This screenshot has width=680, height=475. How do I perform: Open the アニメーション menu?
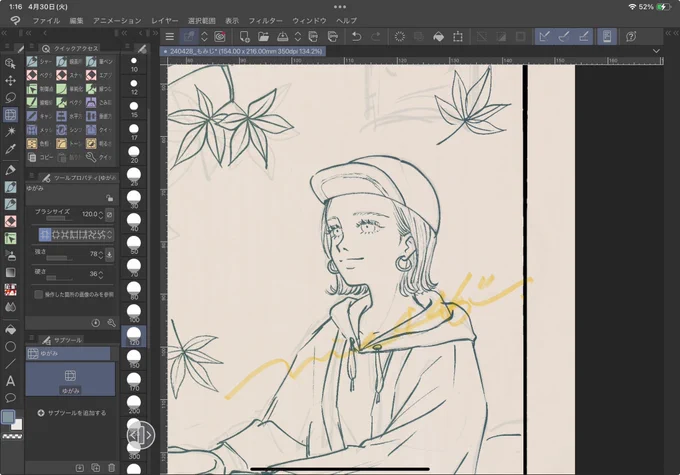coord(117,20)
